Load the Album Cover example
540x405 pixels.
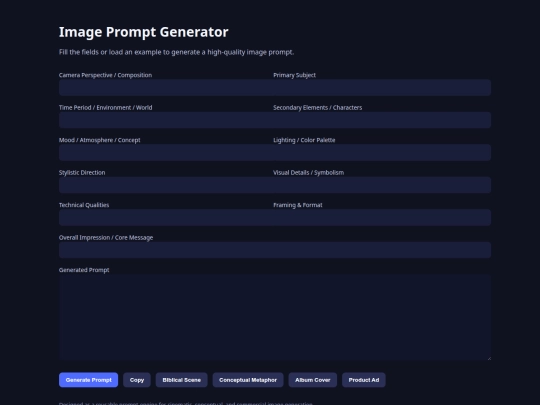(313, 380)
